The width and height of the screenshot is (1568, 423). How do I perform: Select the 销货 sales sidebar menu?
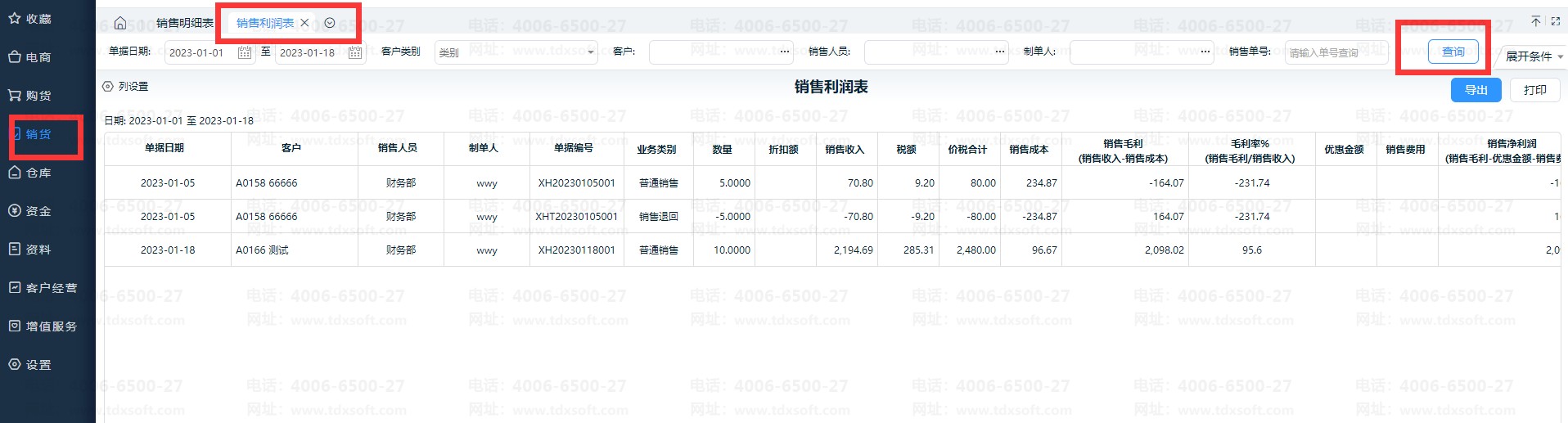[30, 134]
